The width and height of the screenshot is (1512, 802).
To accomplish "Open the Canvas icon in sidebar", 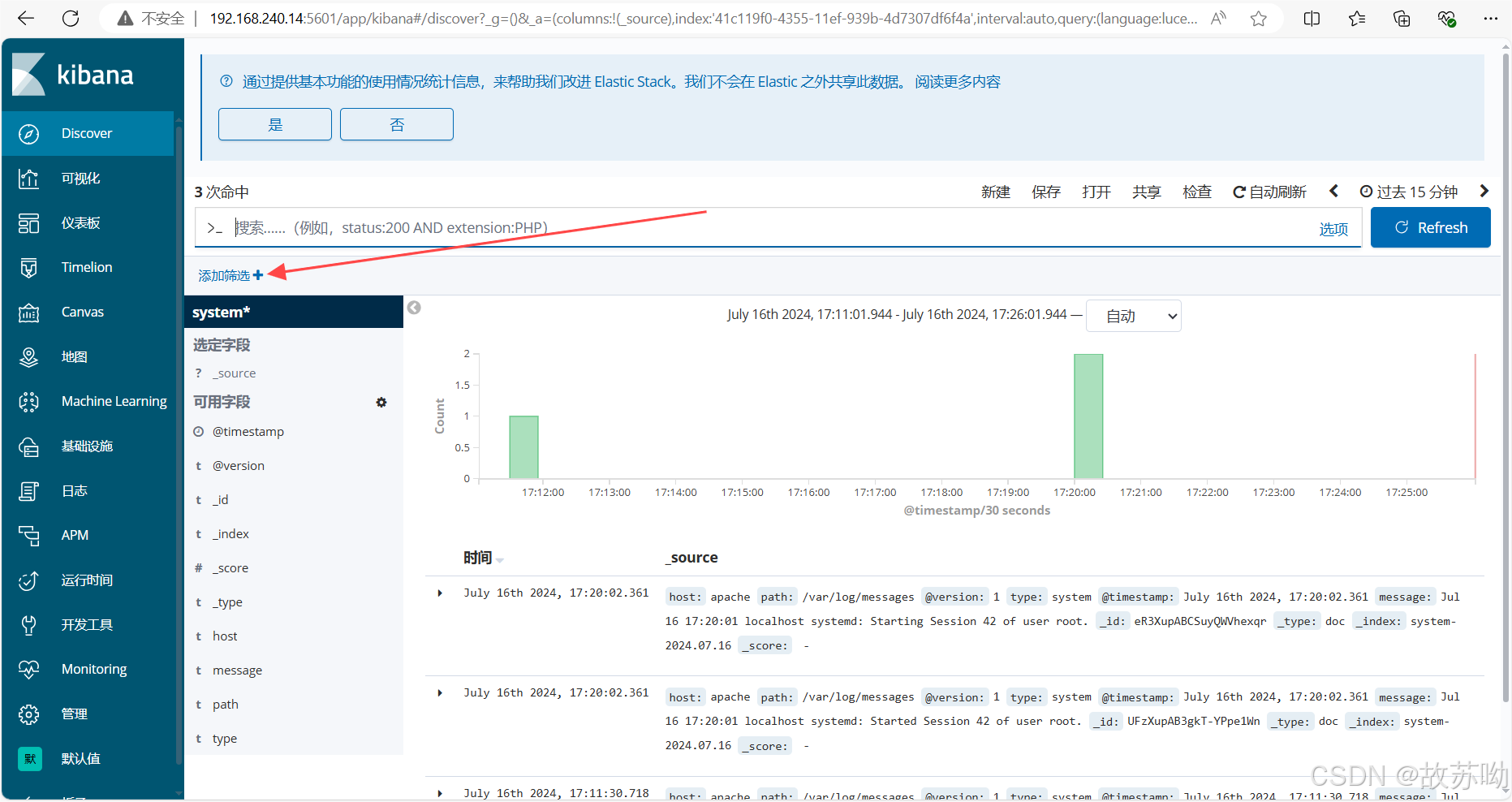I will 29,313.
